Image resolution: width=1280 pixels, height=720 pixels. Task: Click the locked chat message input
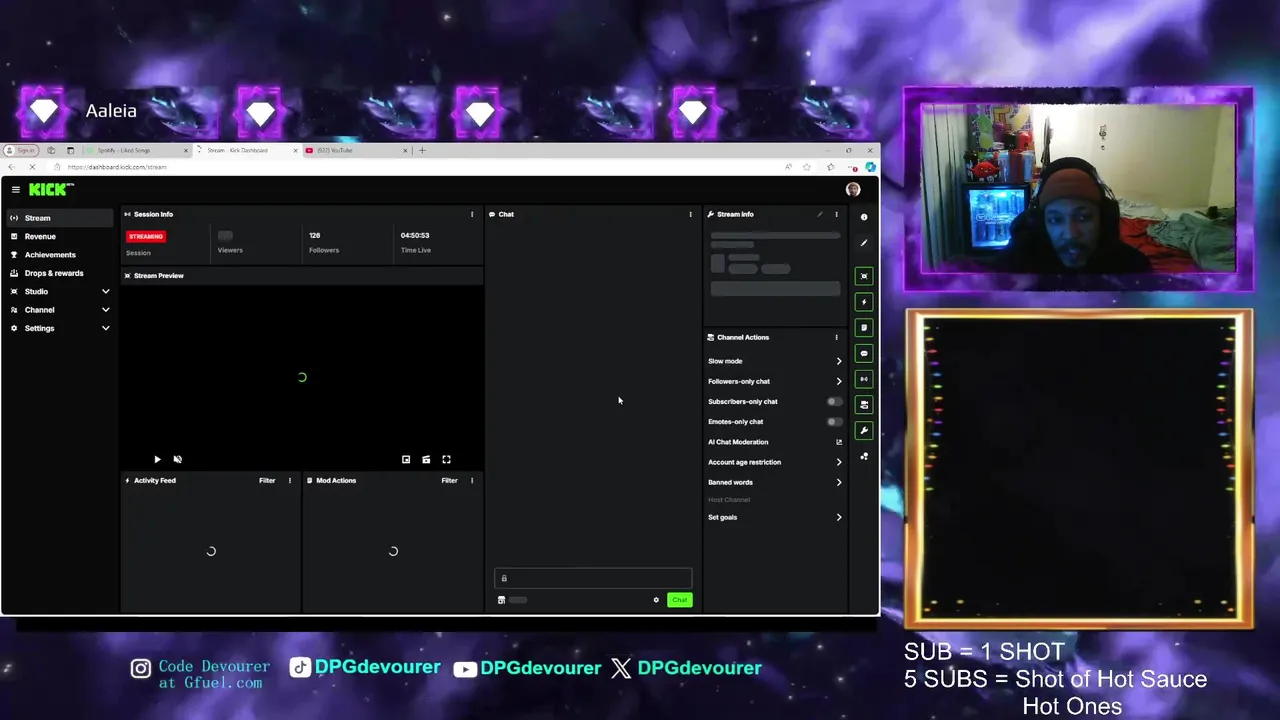point(593,578)
